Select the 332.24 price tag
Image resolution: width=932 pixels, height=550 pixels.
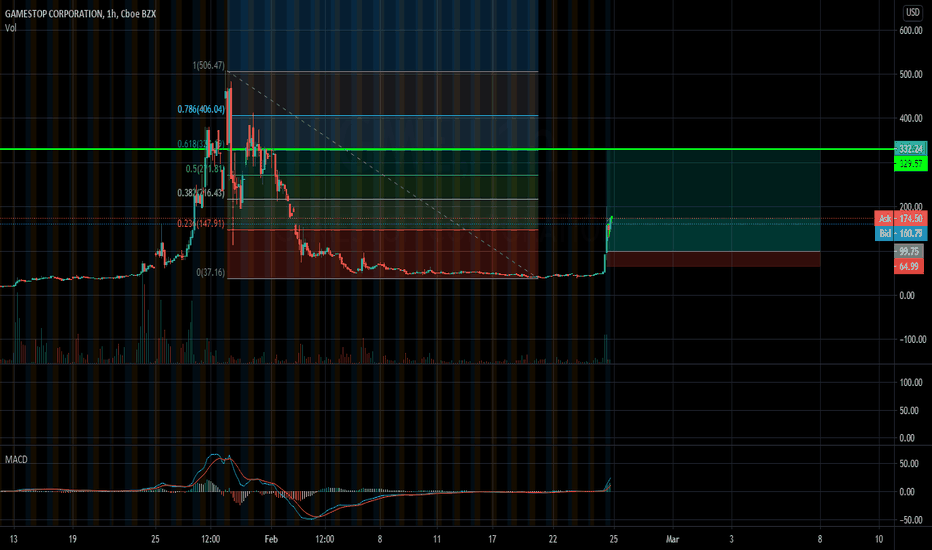click(910, 149)
